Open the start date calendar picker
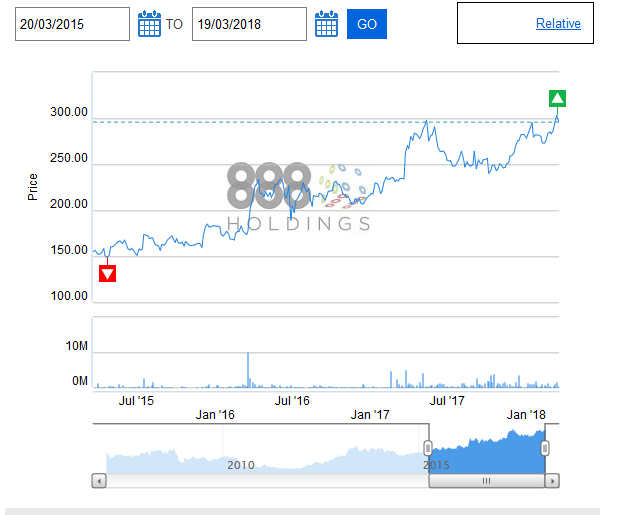 [149, 24]
